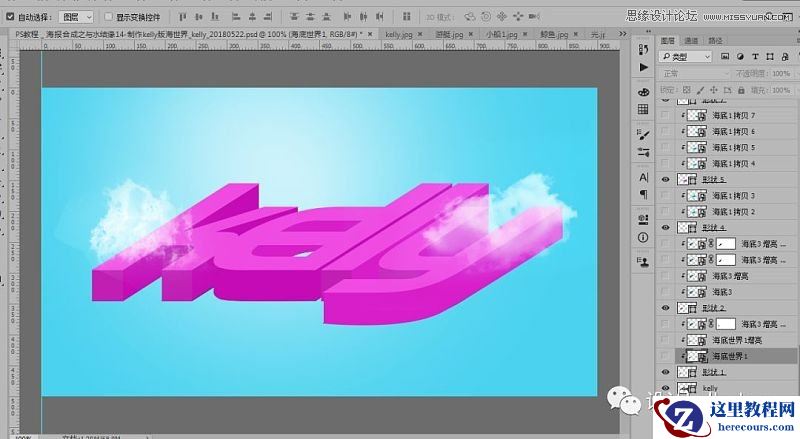Viewport: 800px width, 439px height.
Task: Filter layers by shape type
Action: 770,57
